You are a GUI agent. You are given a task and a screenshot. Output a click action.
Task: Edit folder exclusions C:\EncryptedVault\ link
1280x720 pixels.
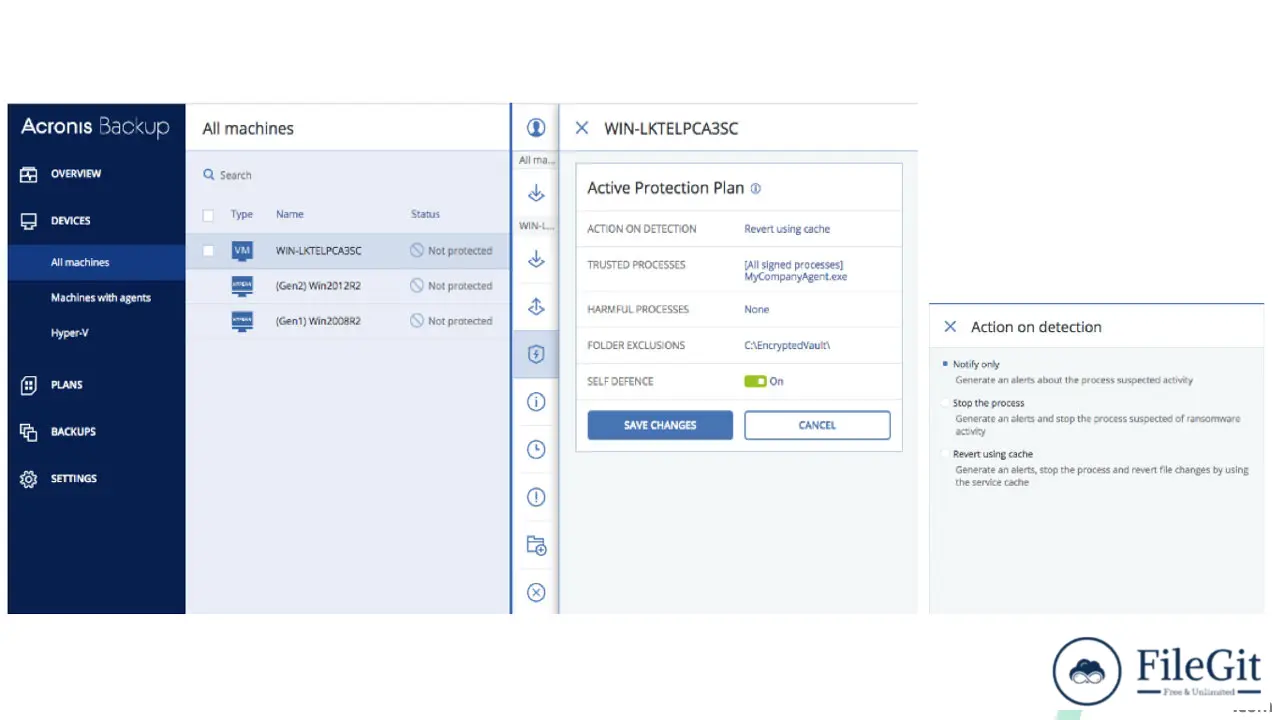coord(787,346)
